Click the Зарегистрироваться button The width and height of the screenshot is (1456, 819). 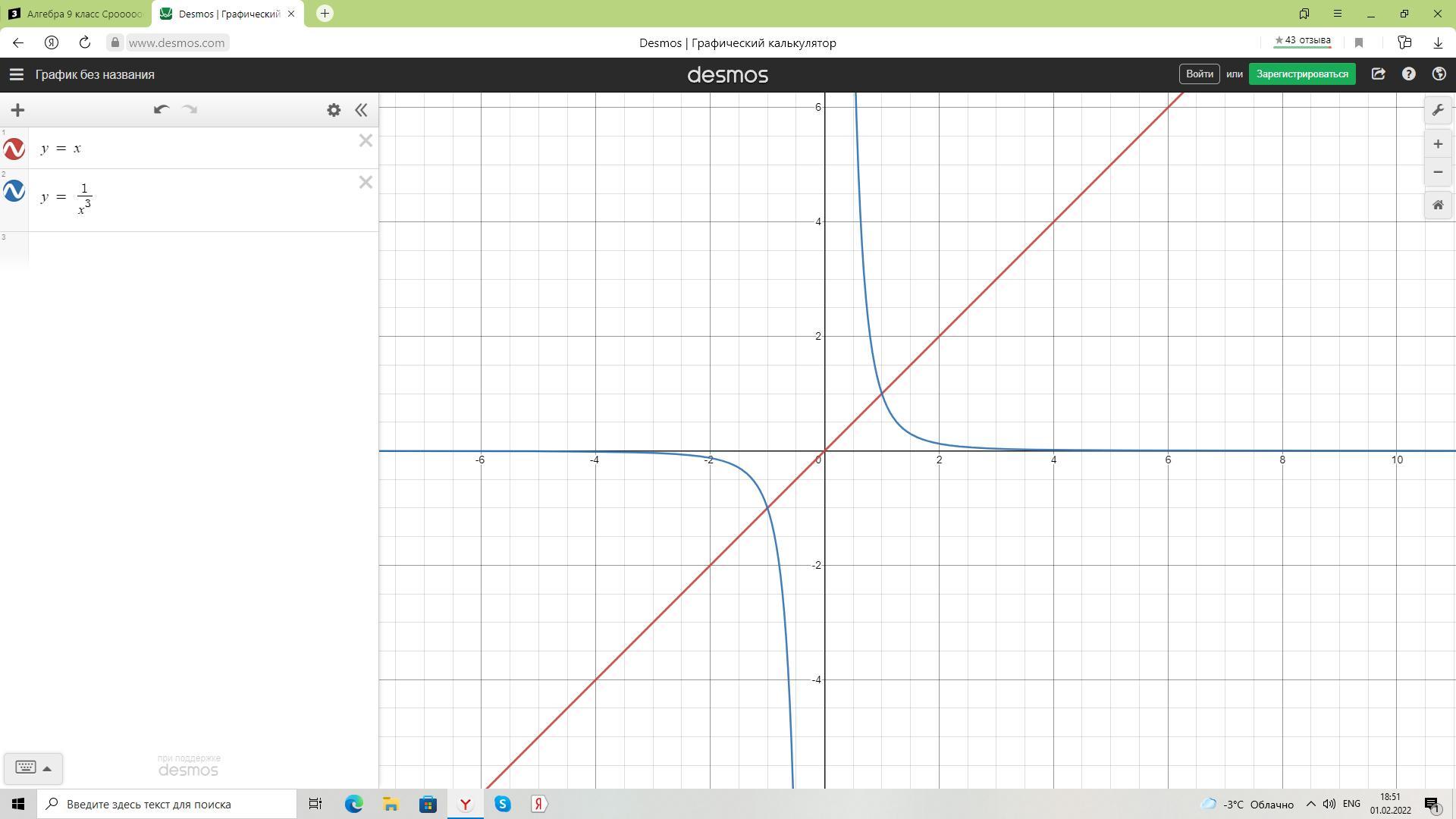coord(1302,74)
